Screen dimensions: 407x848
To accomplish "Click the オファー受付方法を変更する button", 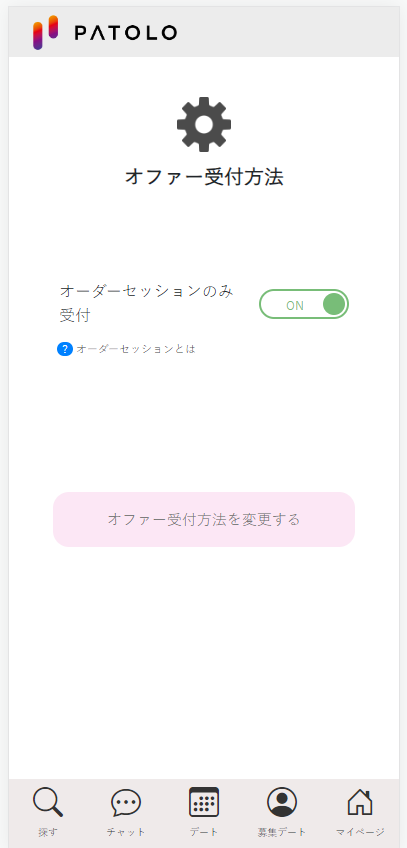I will point(204,520).
